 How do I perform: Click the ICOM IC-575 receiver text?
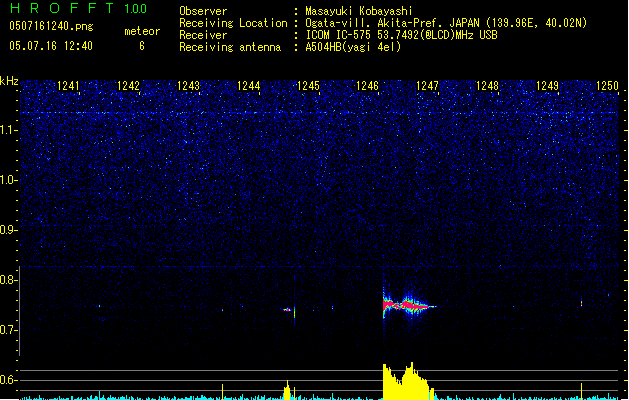click(x=401, y=35)
